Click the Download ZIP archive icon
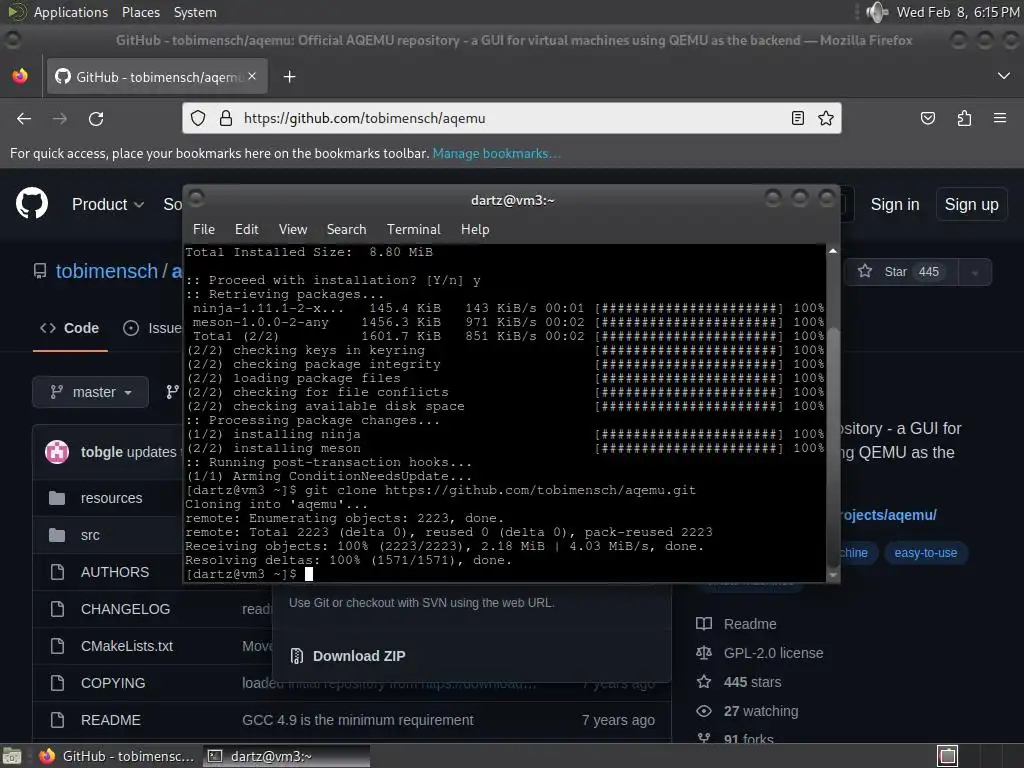Screen dimensions: 1024x768 click(296, 656)
